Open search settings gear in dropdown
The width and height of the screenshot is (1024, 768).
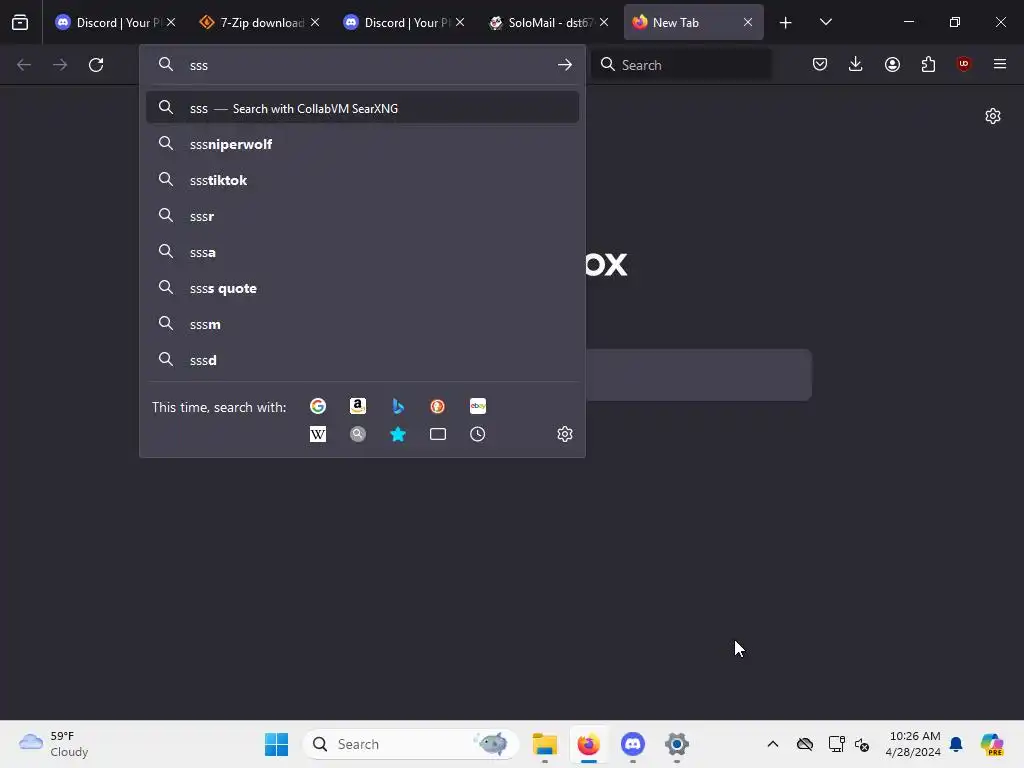pos(565,434)
